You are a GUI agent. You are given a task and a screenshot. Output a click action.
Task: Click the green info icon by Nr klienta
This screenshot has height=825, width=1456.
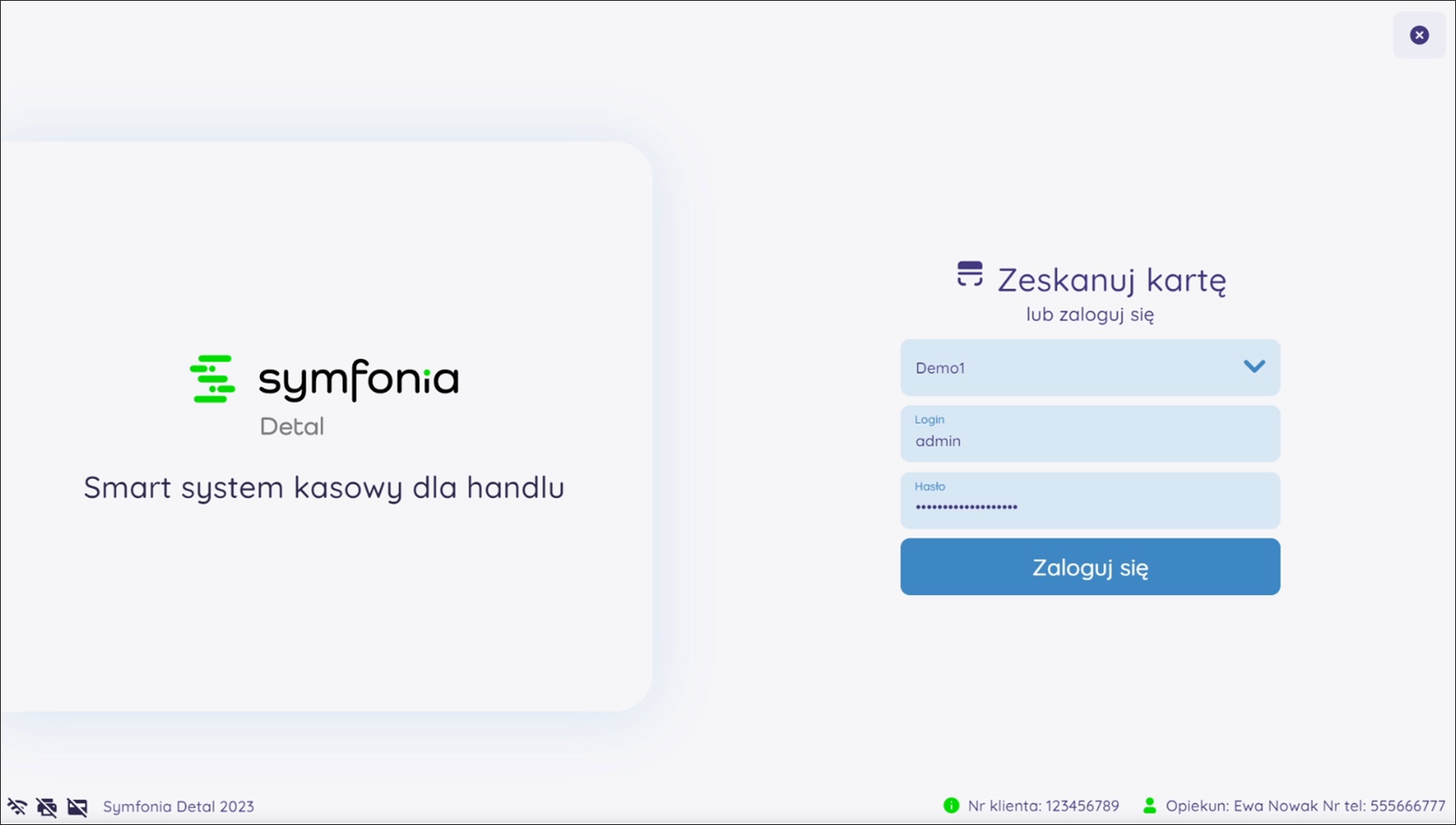pyautogui.click(x=951, y=806)
